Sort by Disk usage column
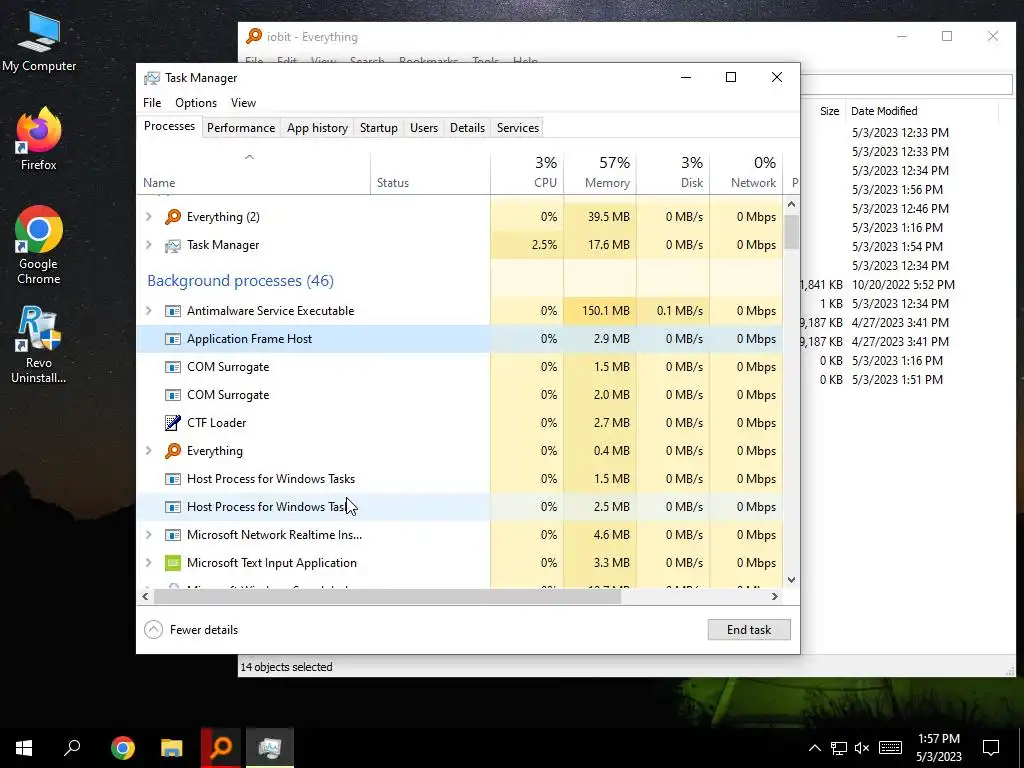The width and height of the screenshot is (1024, 768). pyautogui.click(x=673, y=174)
